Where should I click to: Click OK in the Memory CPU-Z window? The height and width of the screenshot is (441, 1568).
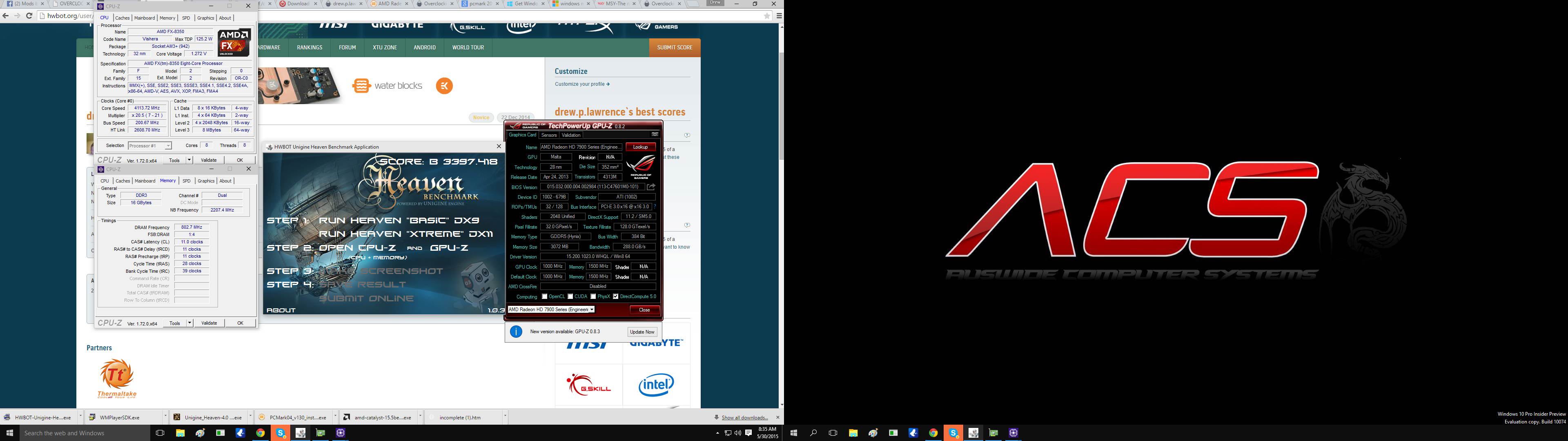click(240, 323)
